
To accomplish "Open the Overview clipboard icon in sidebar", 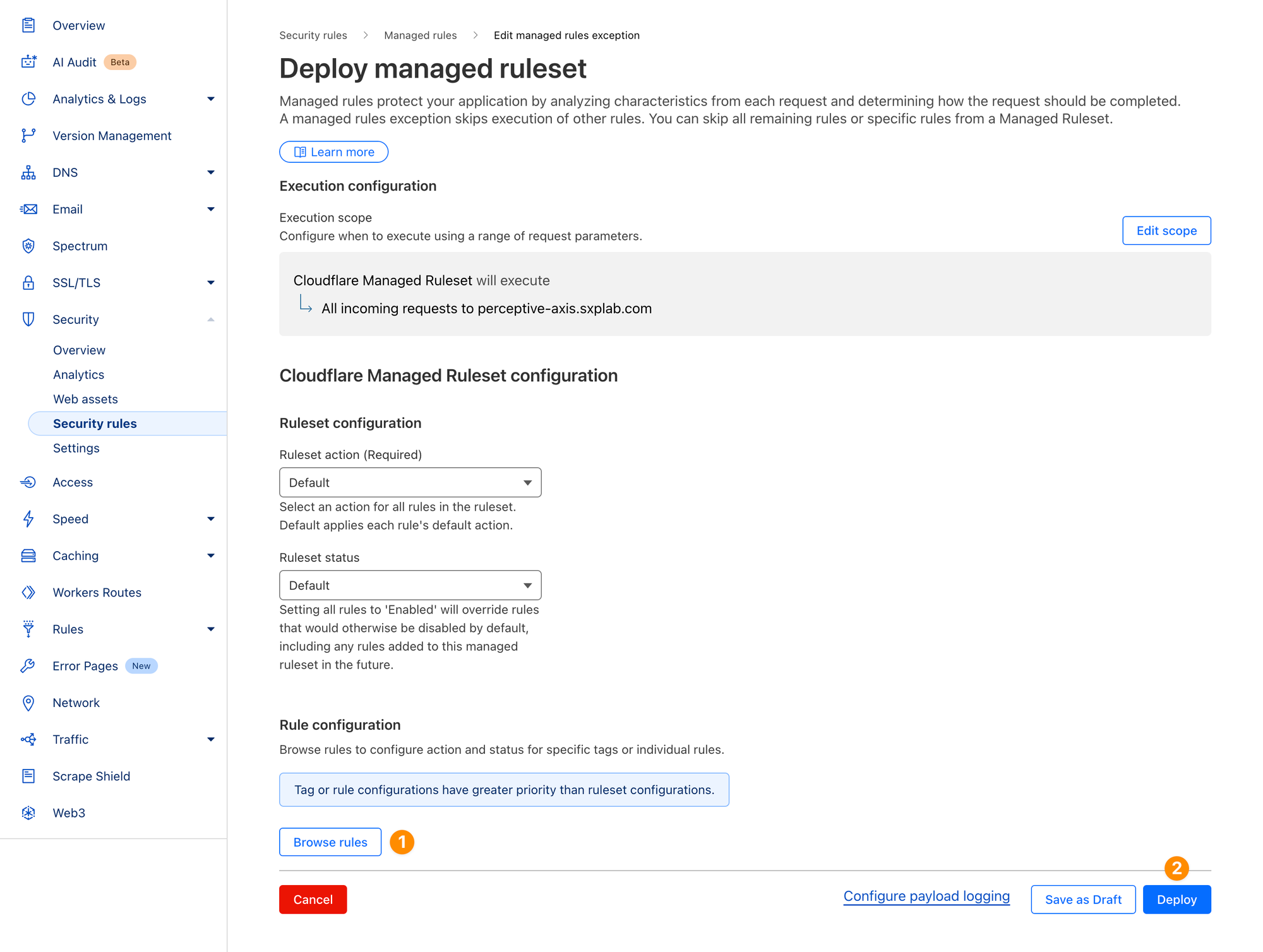I will pos(28,25).
